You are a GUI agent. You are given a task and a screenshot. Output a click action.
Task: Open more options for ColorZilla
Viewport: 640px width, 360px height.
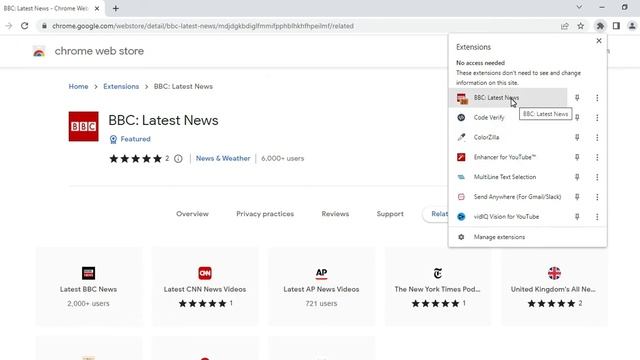point(597,137)
